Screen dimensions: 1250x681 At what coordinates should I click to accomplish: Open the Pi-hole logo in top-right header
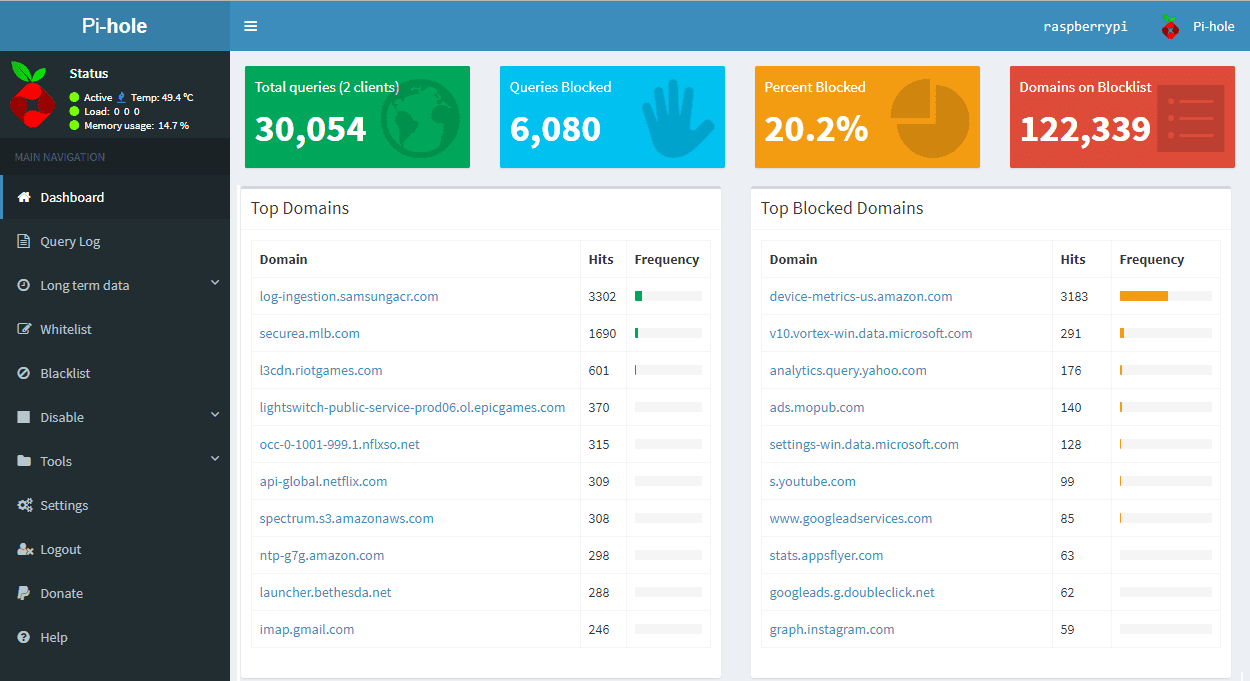1170,27
